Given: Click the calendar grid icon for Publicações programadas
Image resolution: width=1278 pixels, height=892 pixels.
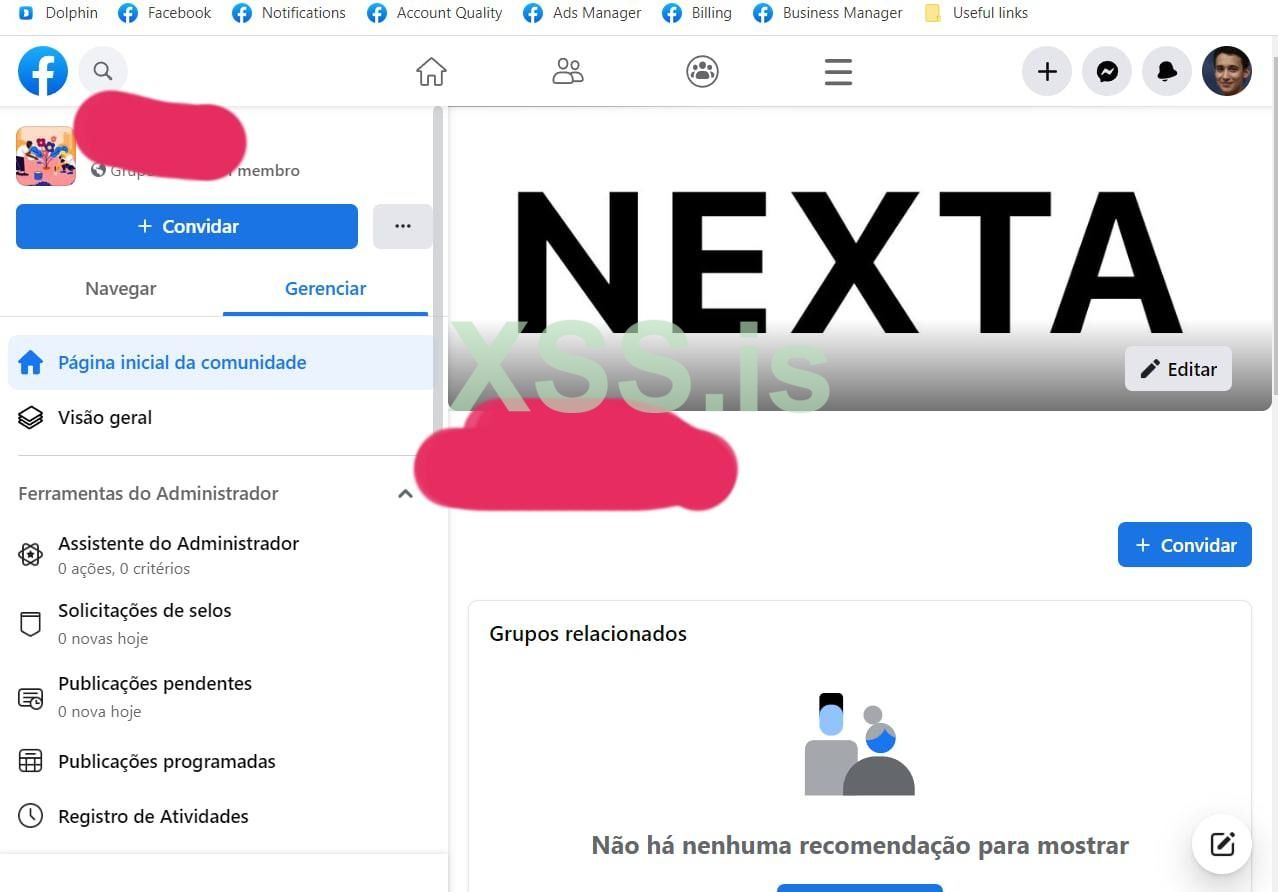Looking at the screenshot, I should [31, 761].
